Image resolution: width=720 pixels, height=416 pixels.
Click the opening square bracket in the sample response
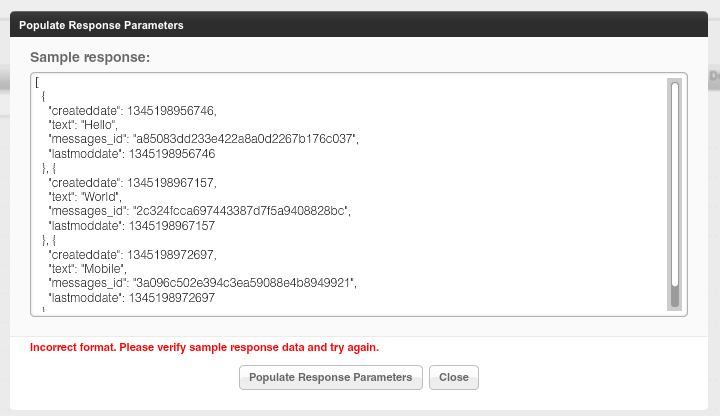point(37,81)
